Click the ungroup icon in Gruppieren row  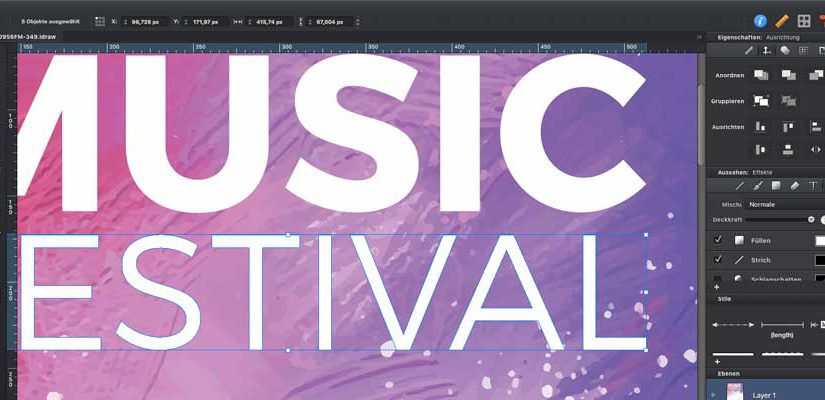click(x=788, y=100)
